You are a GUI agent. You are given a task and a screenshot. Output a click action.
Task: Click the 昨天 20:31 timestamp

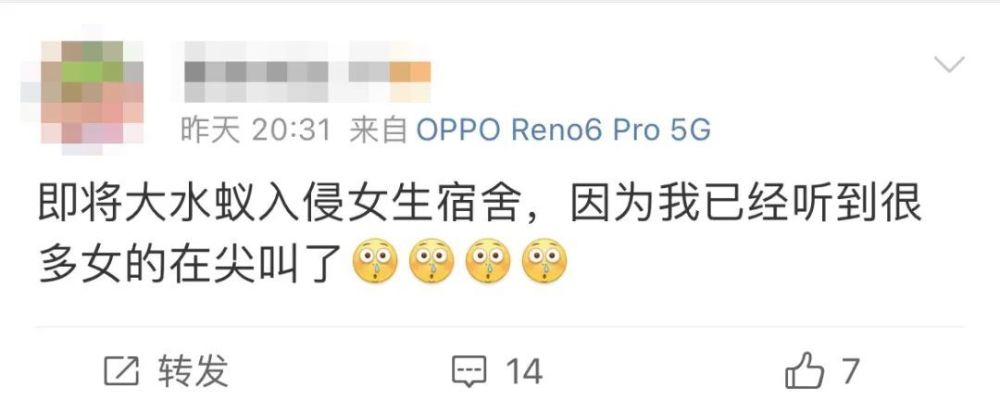click(256, 131)
